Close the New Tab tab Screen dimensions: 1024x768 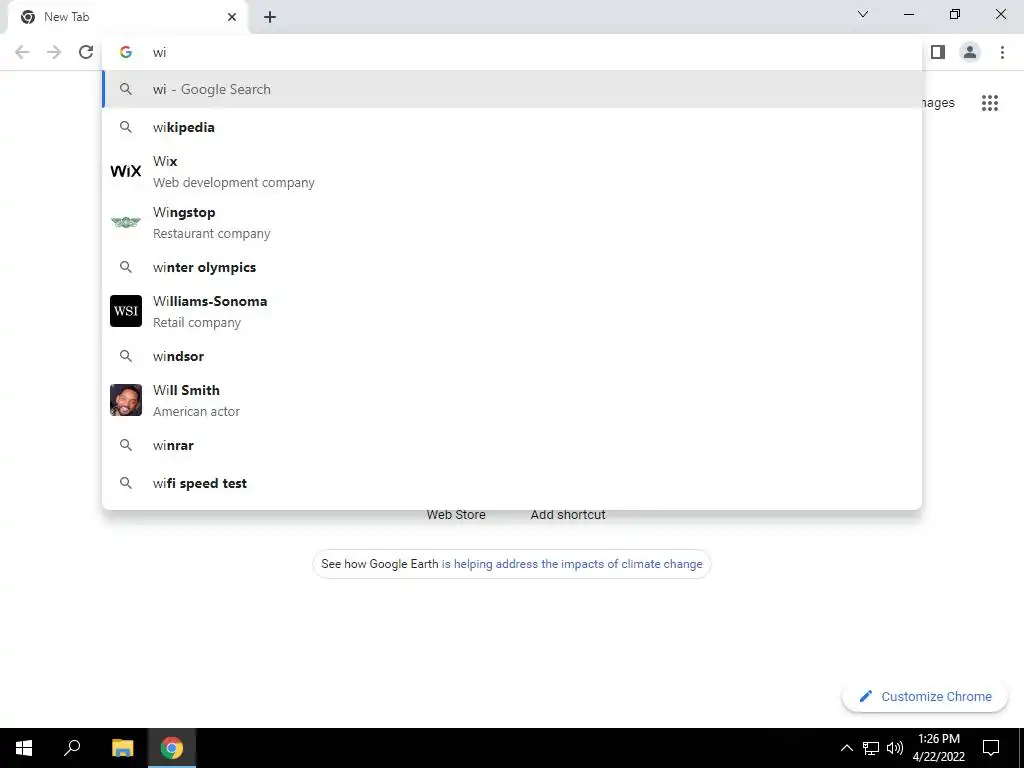232,17
